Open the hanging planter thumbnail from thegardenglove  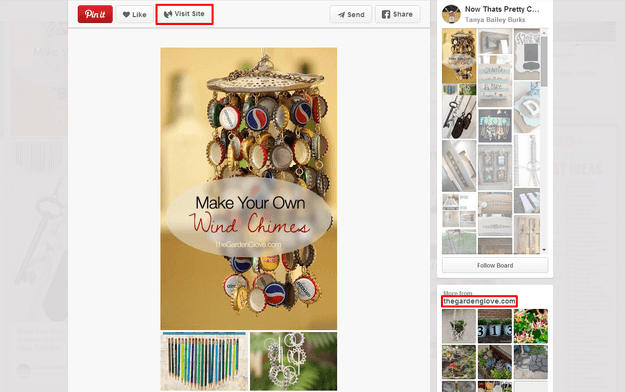[x=459, y=326]
